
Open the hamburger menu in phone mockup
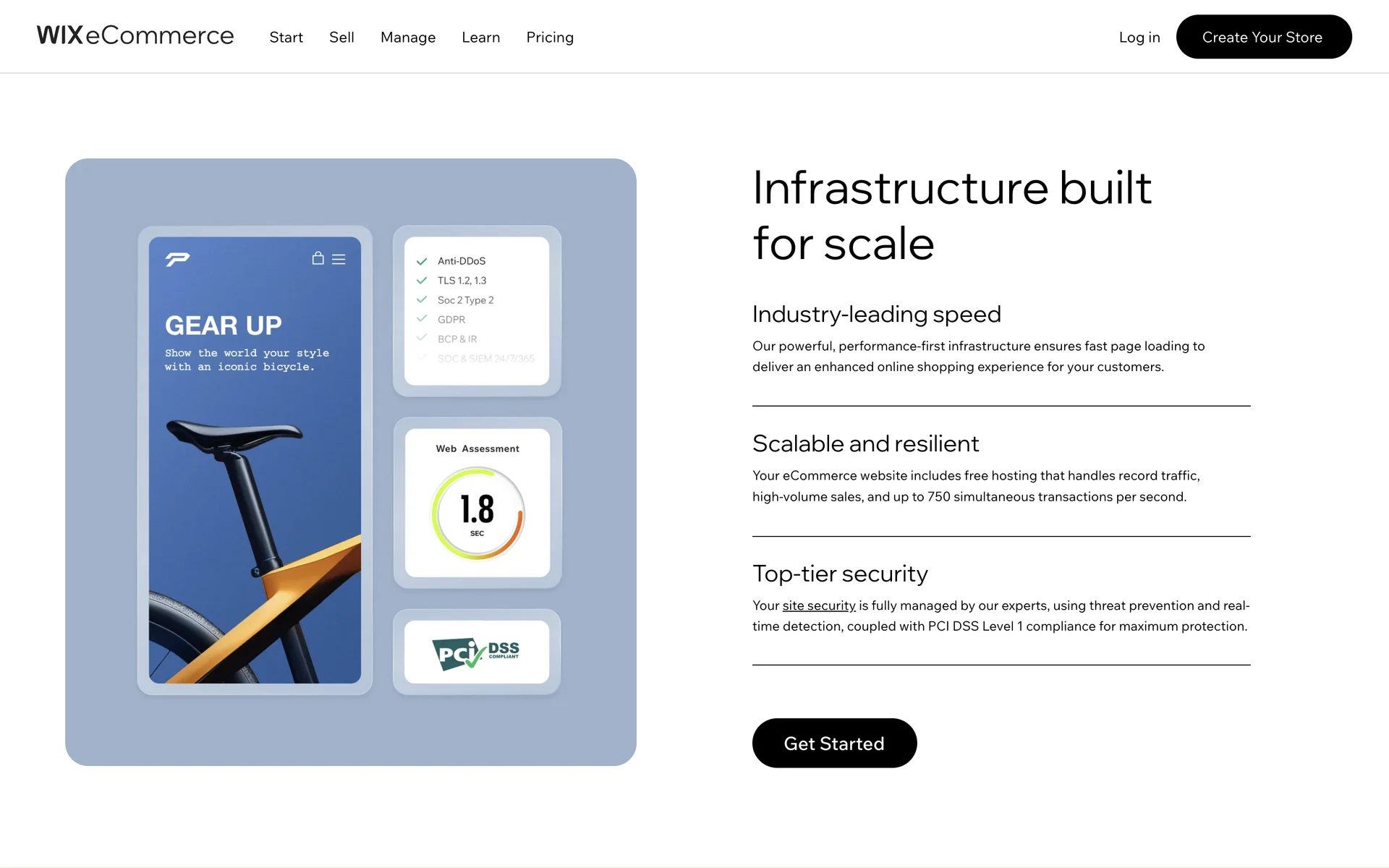(339, 259)
